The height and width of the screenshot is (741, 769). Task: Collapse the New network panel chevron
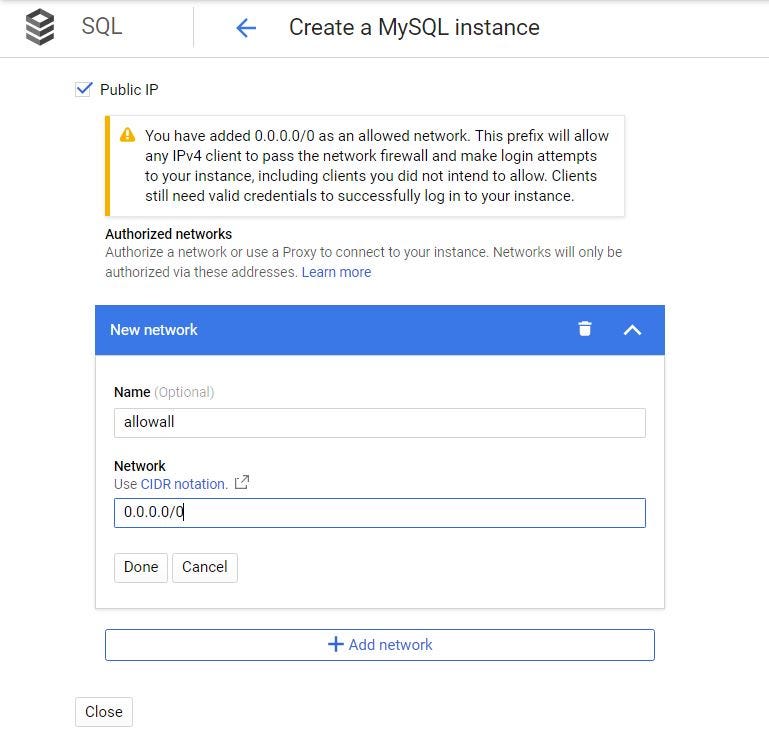pos(632,330)
